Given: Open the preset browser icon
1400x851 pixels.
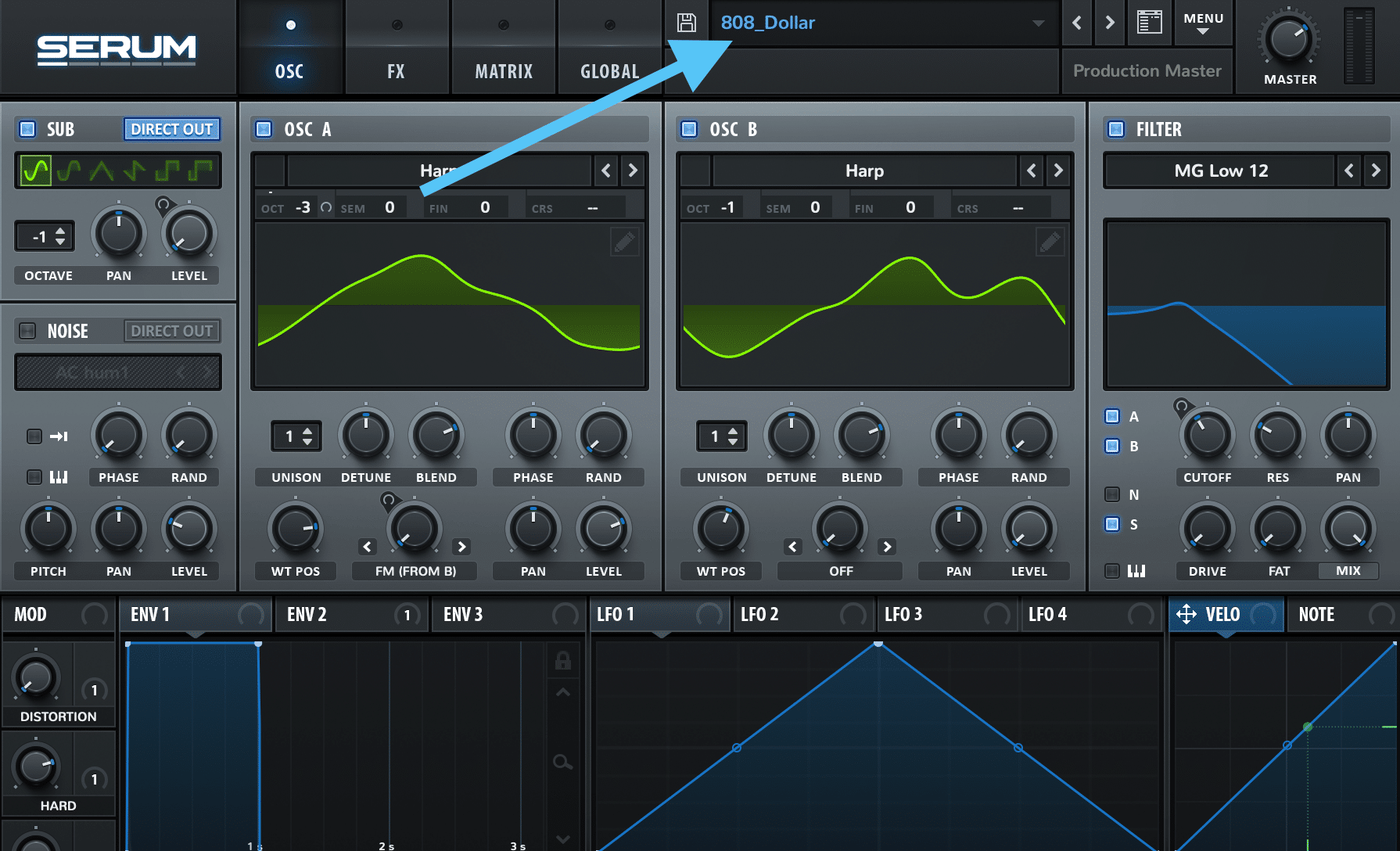Looking at the screenshot, I should click(1149, 22).
